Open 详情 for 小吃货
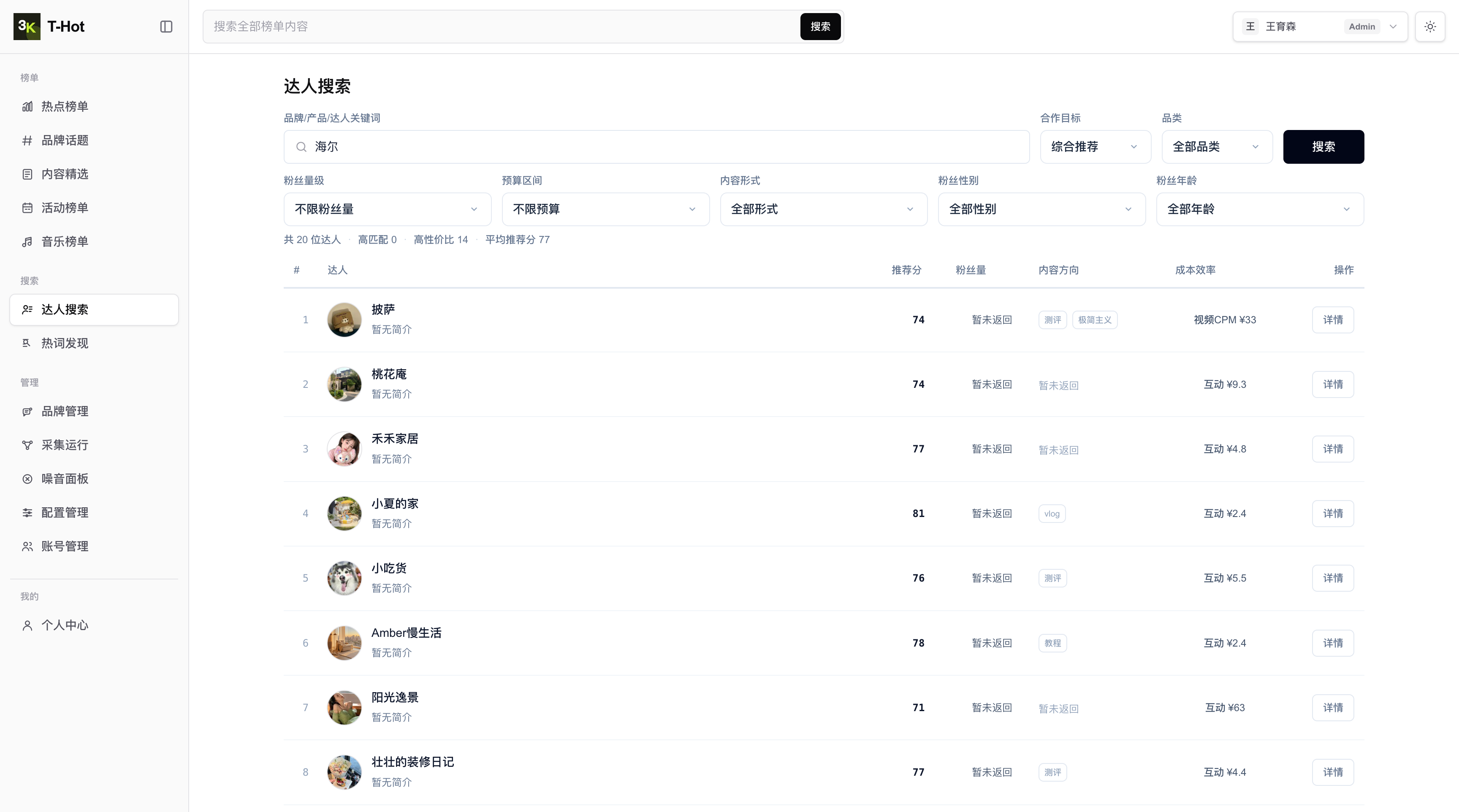The width and height of the screenshot is (1459, 812). (1333, 578)
